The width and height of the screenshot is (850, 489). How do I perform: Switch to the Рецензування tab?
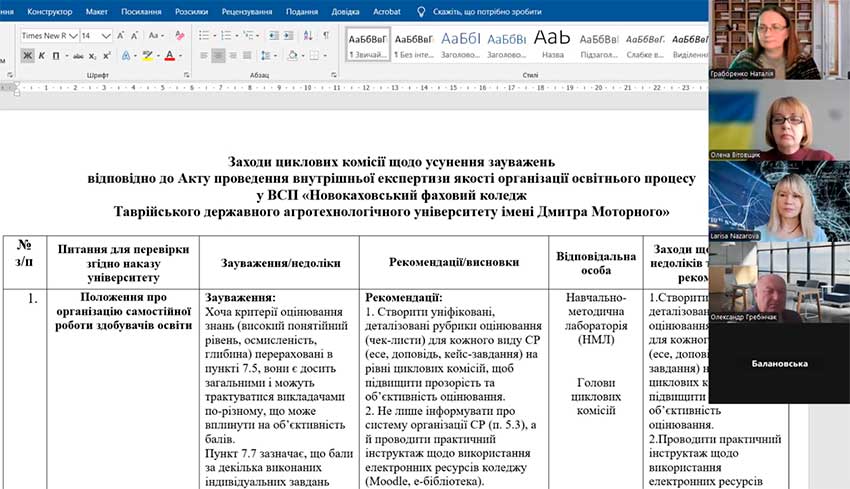[x=249, y=10]
